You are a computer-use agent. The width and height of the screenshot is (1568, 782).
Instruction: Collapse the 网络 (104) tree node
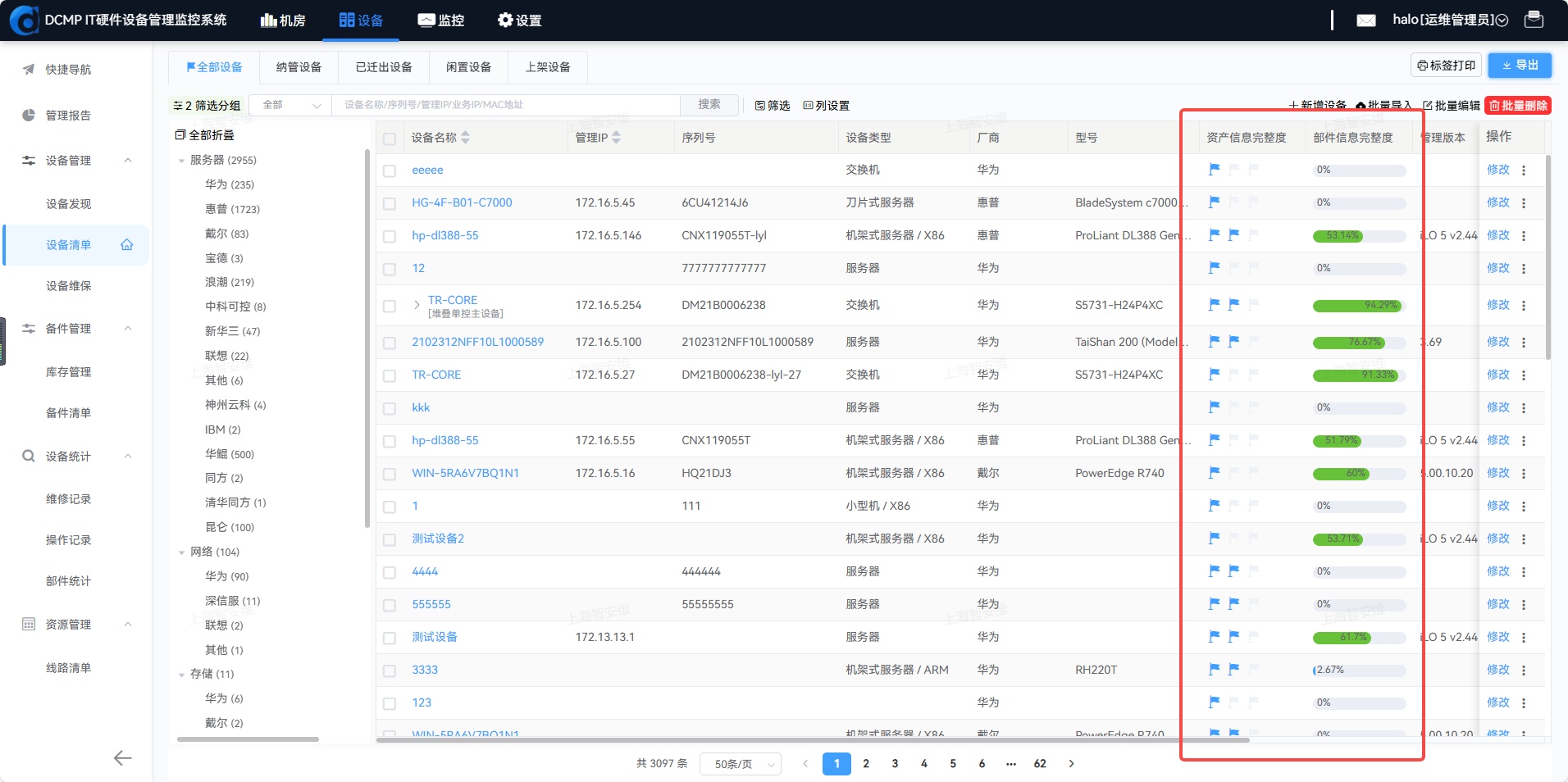(181, 552)
